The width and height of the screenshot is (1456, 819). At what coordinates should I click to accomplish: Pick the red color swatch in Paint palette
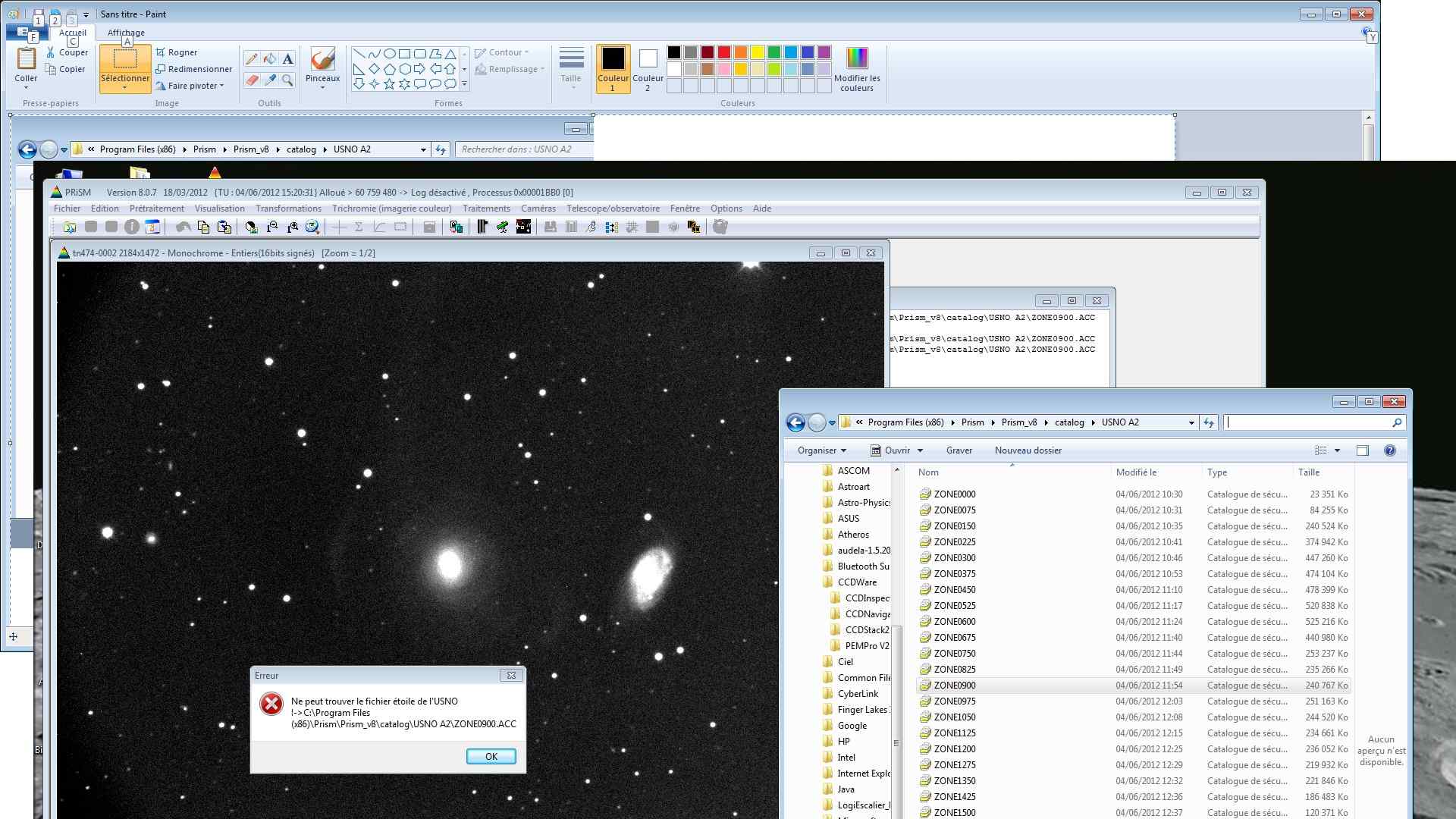click(x=723, y=52)
